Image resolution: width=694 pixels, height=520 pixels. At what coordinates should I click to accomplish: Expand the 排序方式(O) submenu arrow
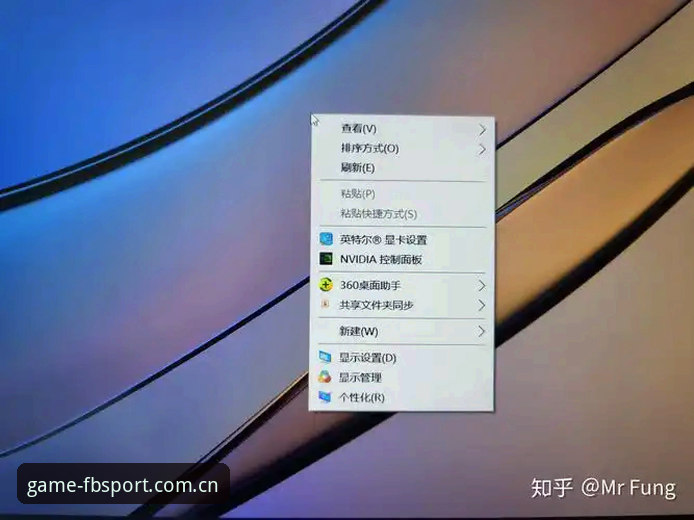482,150
